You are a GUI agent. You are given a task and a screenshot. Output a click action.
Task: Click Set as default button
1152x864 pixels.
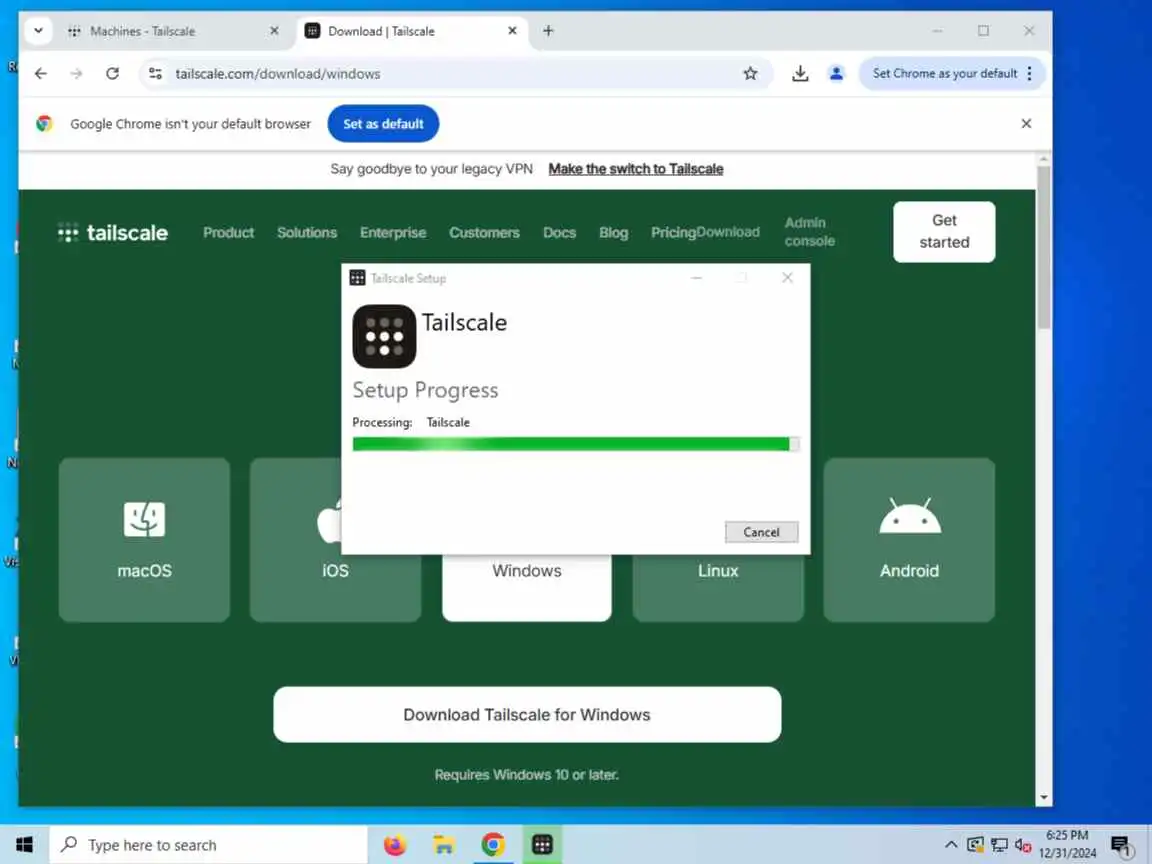pyautogui.click(x=383, y=123)
